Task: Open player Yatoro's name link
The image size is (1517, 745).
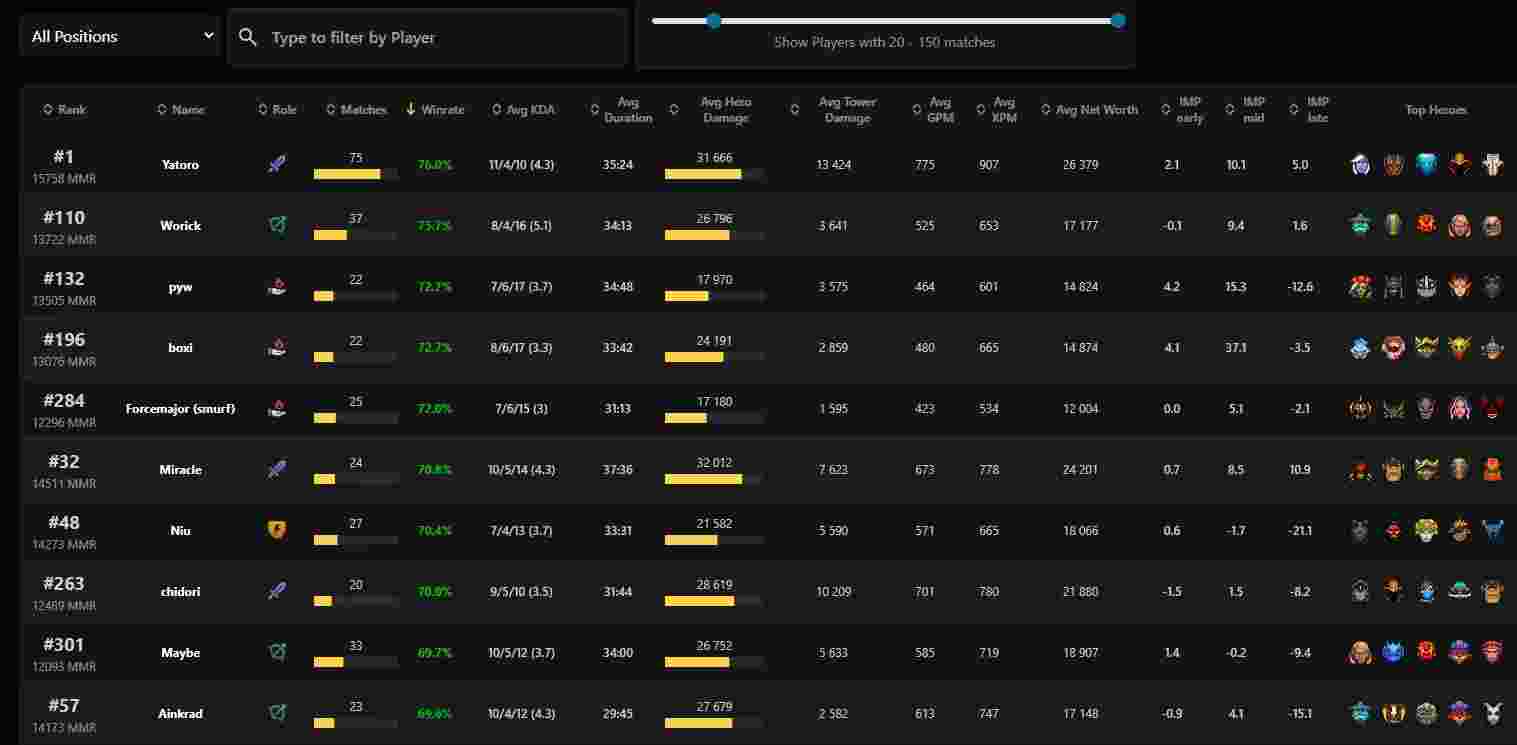Action: [x=180, y=165]
